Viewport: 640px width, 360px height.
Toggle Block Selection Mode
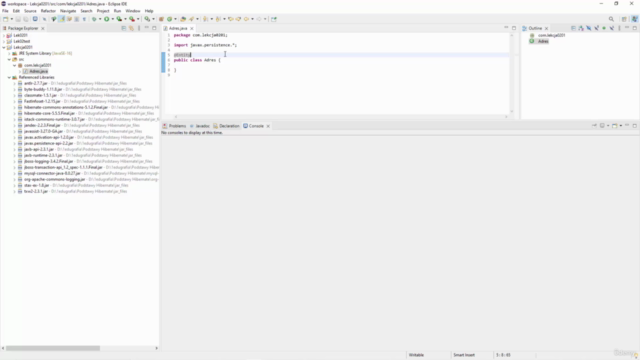pyautogui.click(x=76, y=19)
